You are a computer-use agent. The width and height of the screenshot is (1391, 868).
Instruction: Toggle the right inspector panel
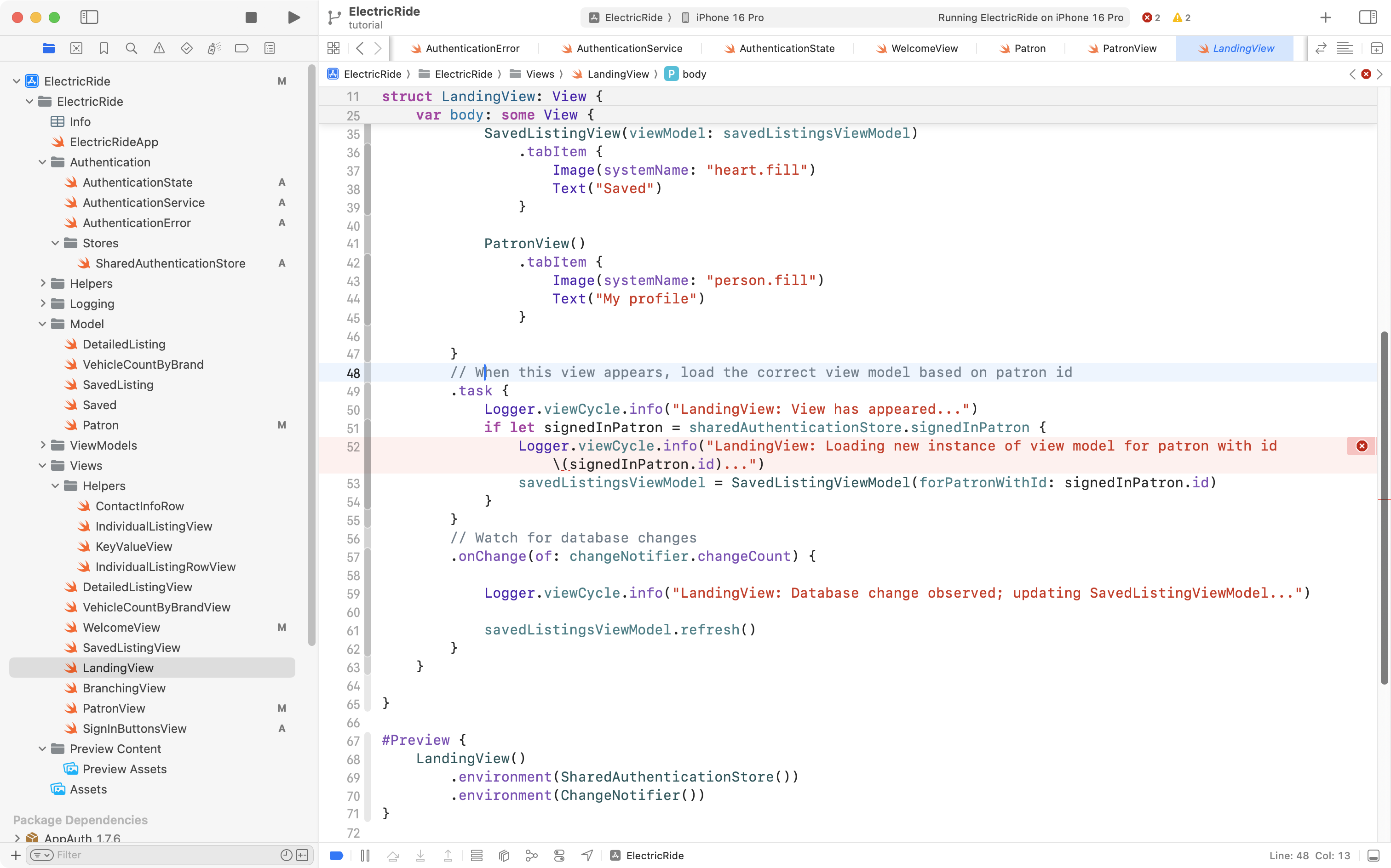click(1368, 17)
